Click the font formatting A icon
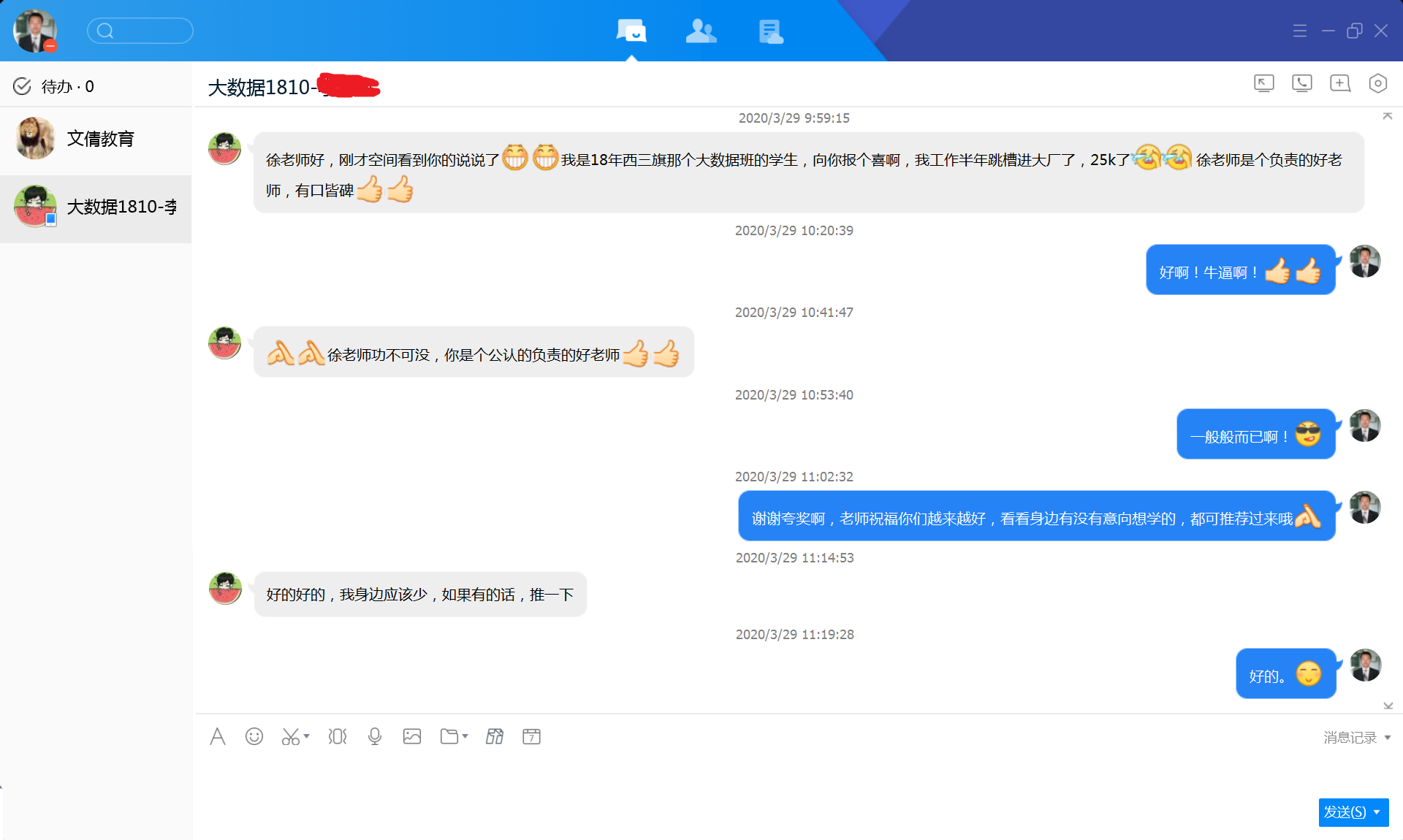 [217, 736]
